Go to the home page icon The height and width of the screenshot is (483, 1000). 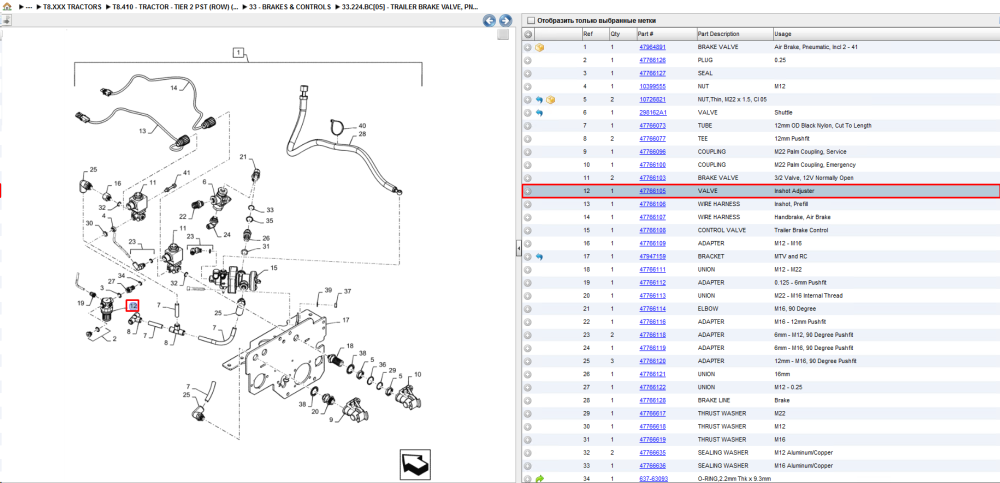[x=7, y=6]
